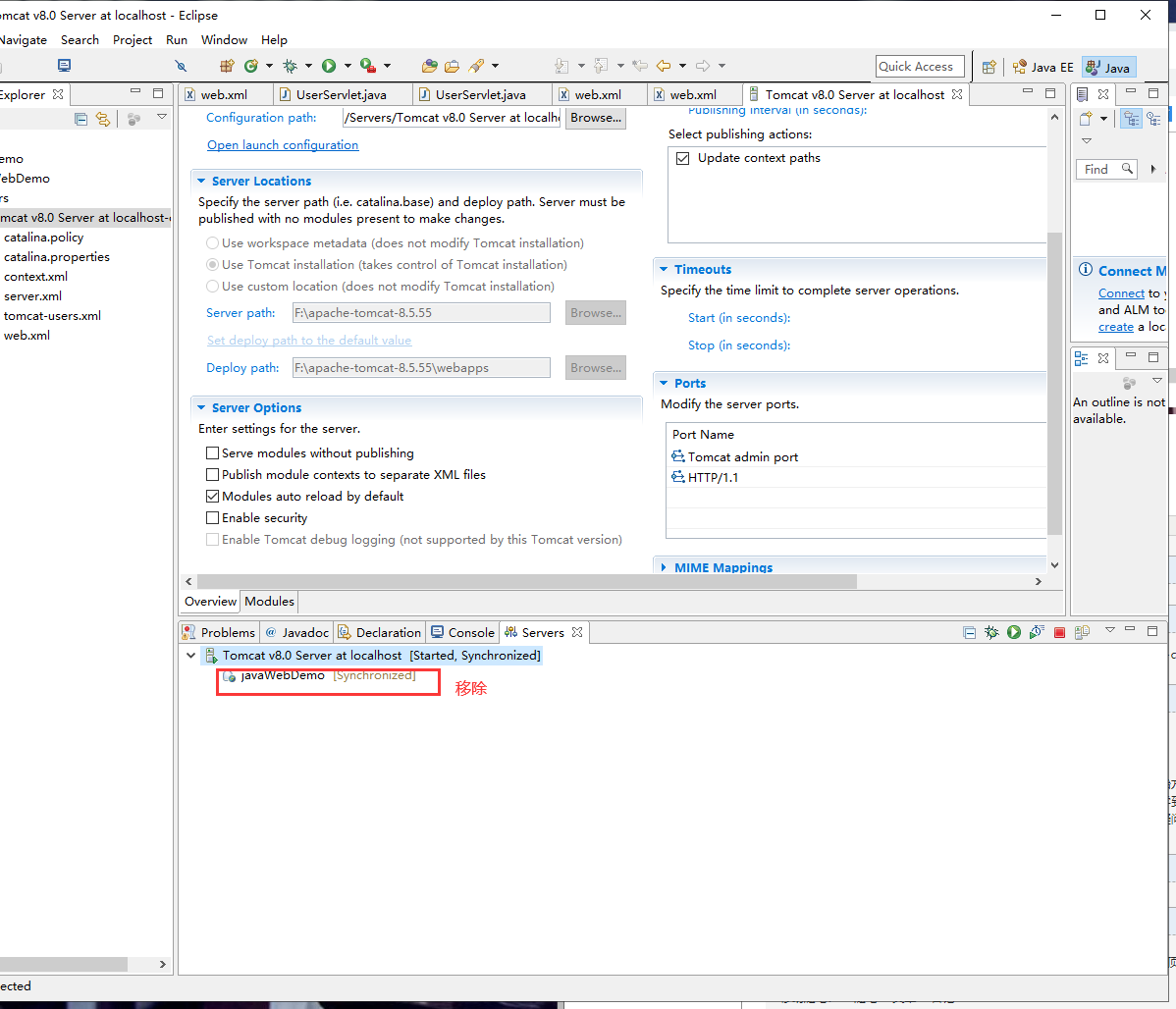The height and width of the screenshot is (1009, 1176).
Task: Collapse the Server Options section
Action: coord(201,407)
